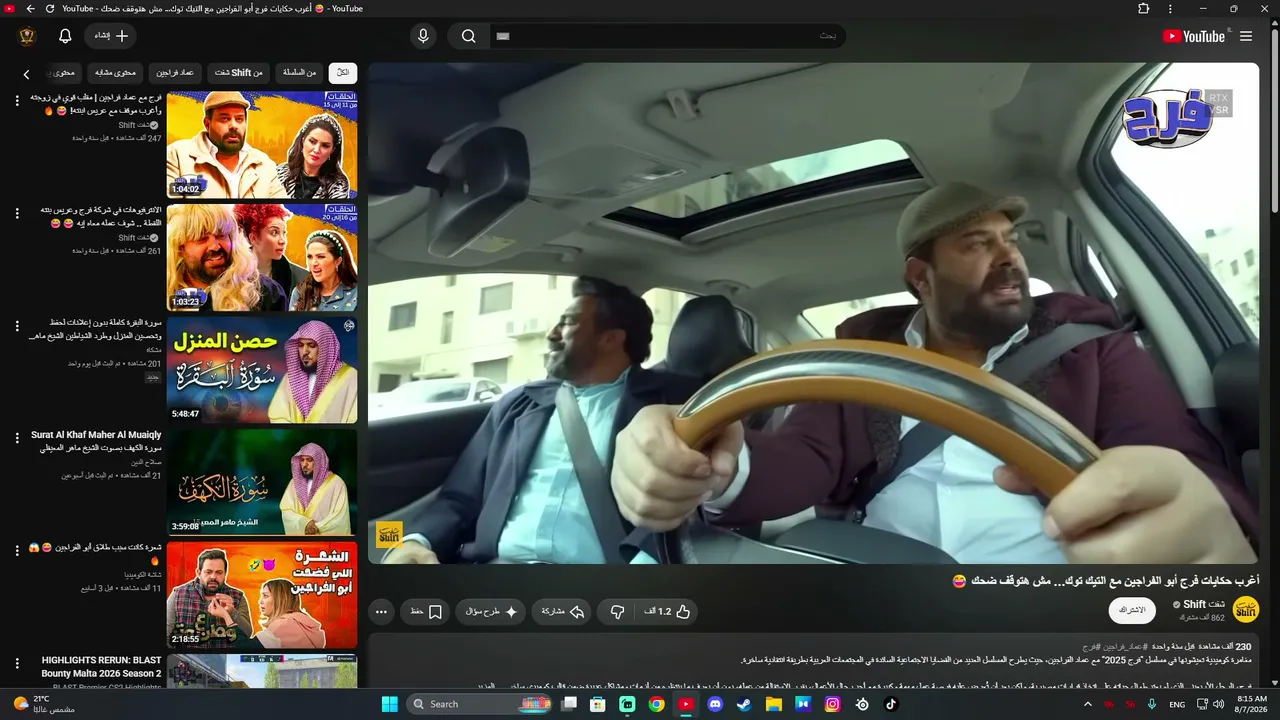Viewport: 1280px width, 720px height.
Task: Select the 'عماد فراجين' filter chip
Action: tap(175, 73)
